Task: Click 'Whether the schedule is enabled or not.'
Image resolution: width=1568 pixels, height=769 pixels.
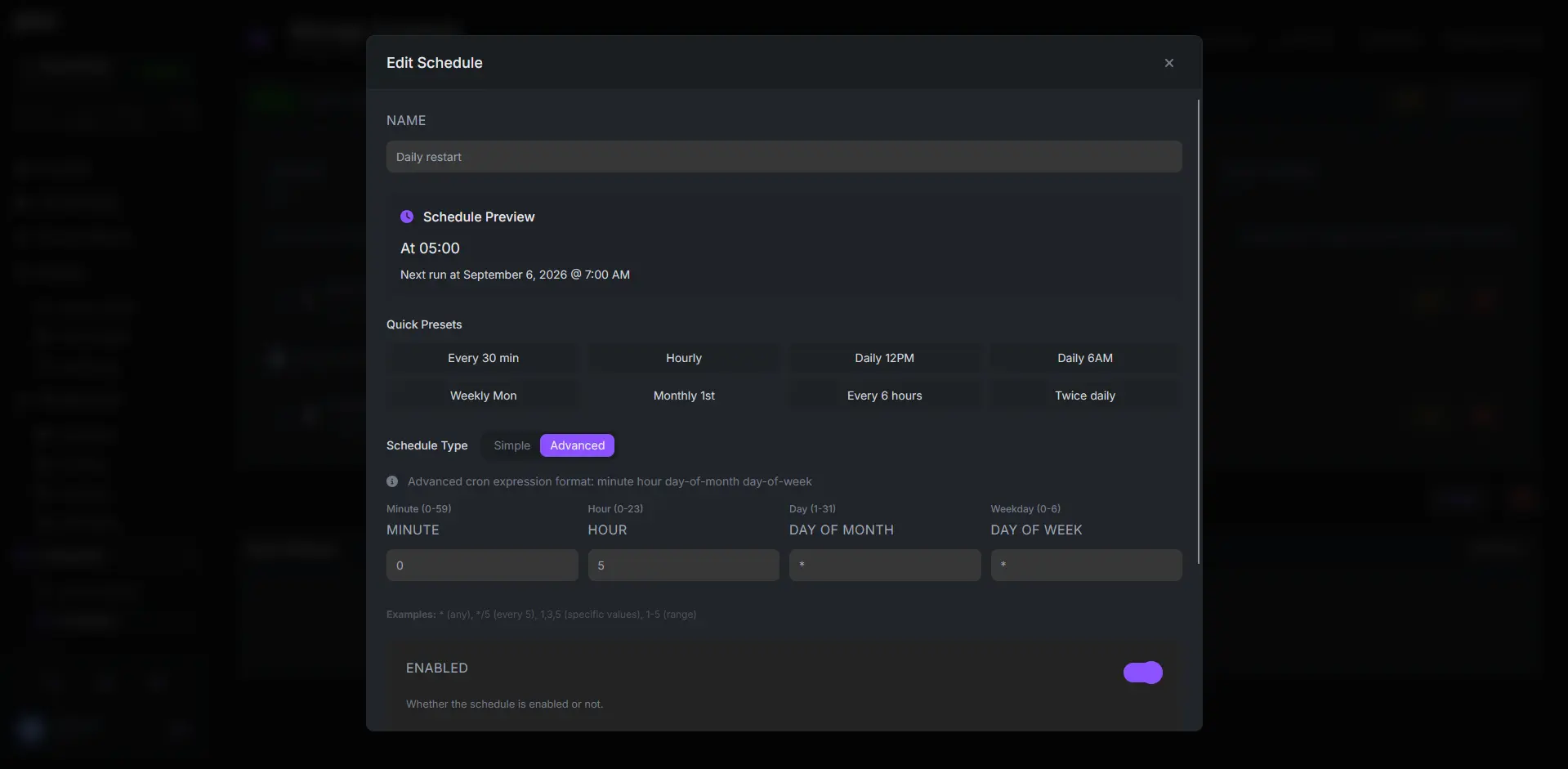Action: click(504, 704)
